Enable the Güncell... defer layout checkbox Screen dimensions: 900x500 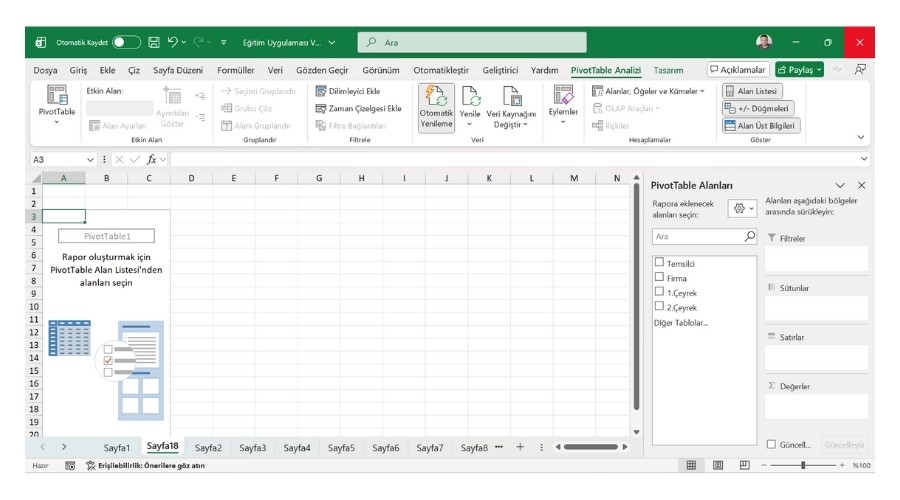coord(771,444)
